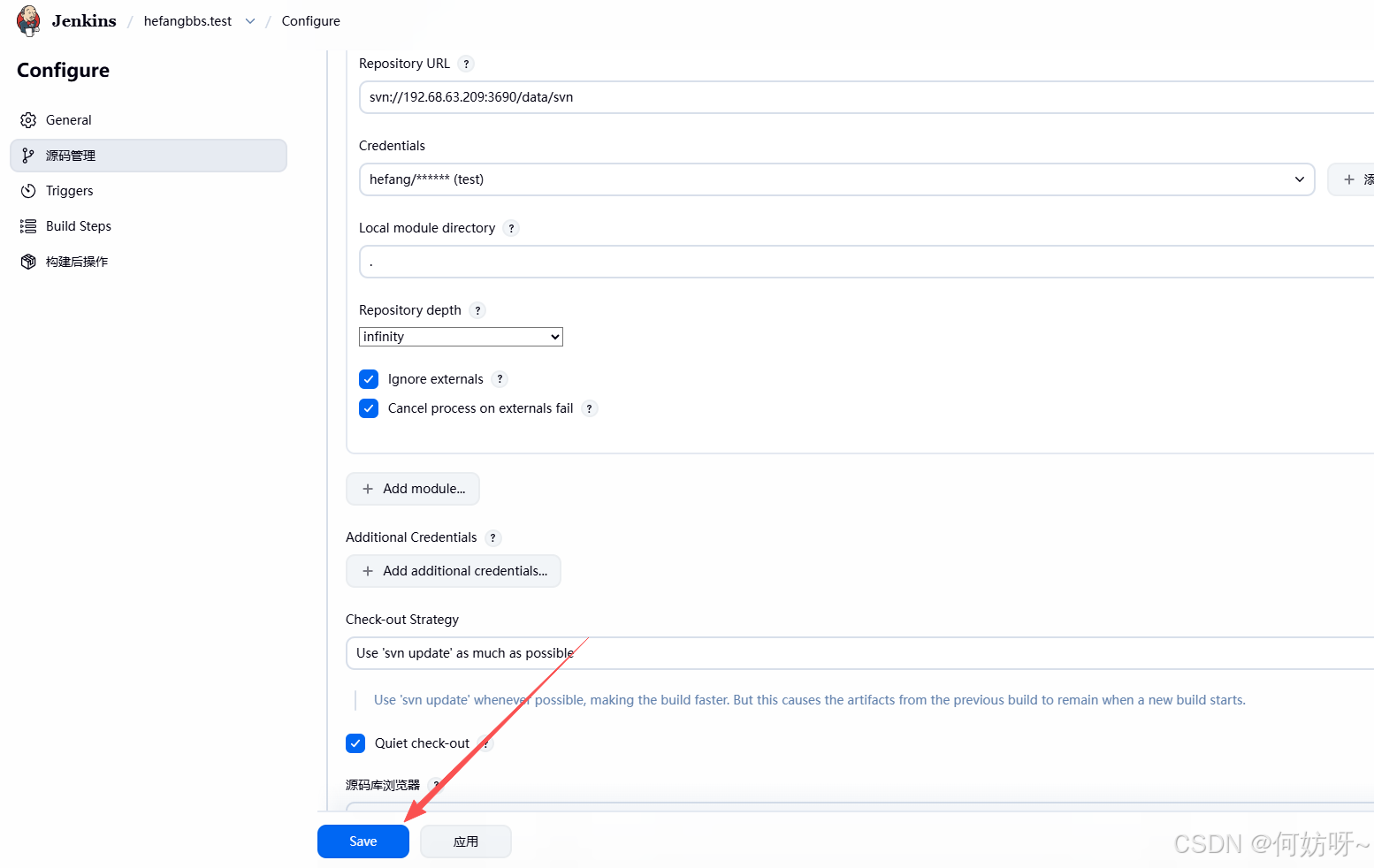Screen dimensions: 1374x868
Task: Open the Repository depth infinity dropdown
Action: [461, 337]
